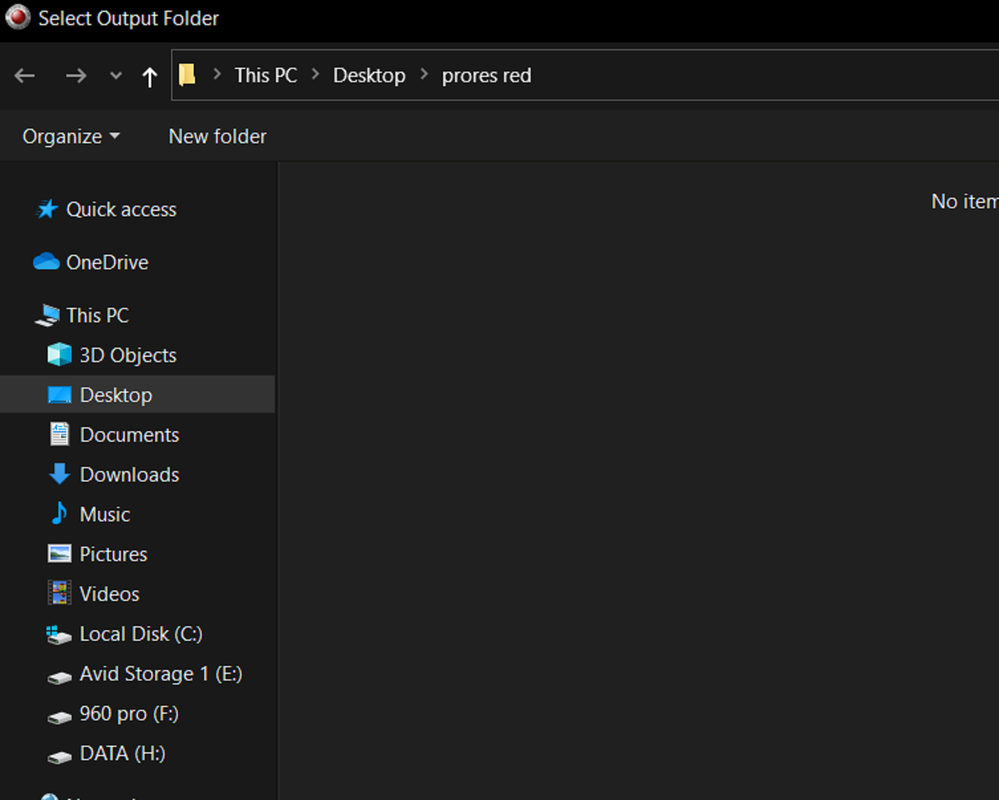Click the Back navigation arrow

pos(25,76)
